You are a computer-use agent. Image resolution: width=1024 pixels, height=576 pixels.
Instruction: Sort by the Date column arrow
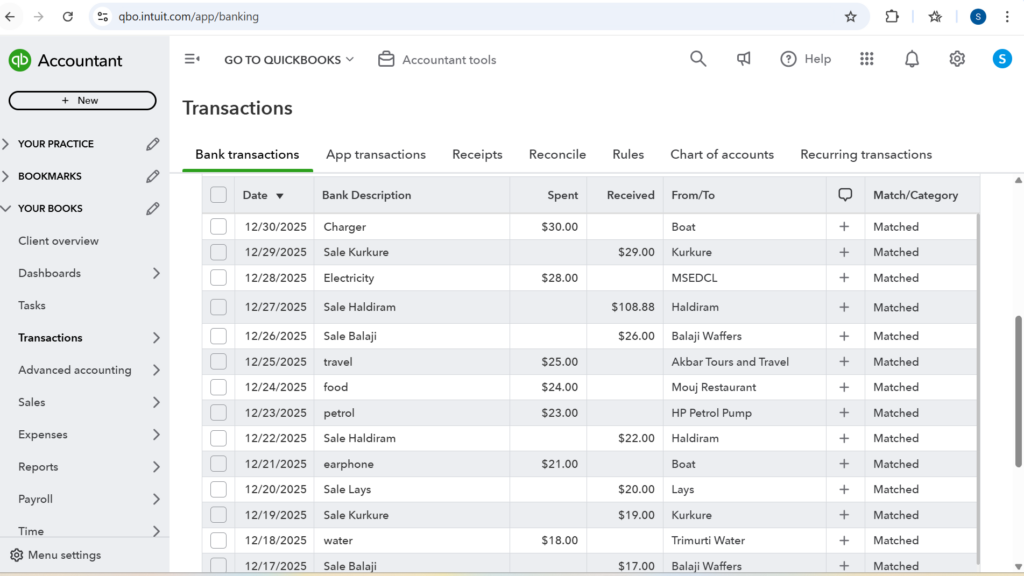tap(280, 196)
